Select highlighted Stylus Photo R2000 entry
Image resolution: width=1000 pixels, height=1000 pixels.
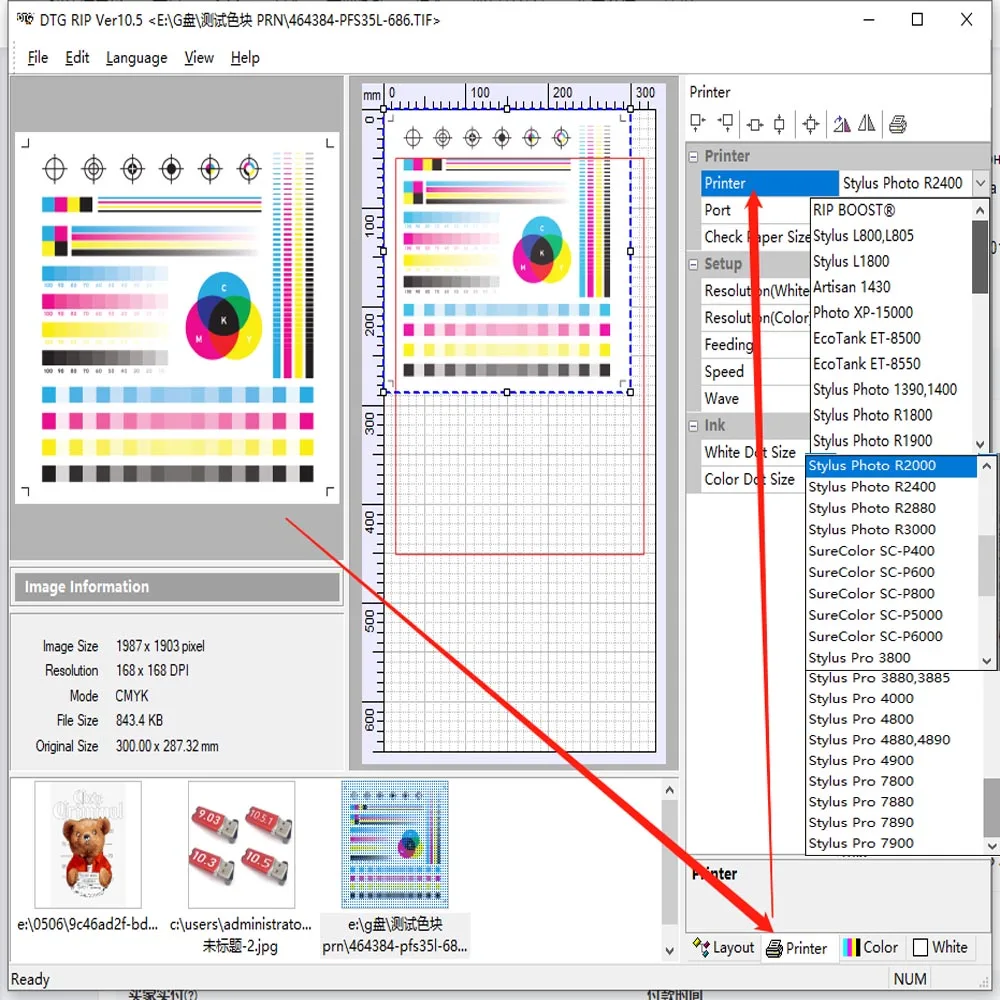coord(892,466)
